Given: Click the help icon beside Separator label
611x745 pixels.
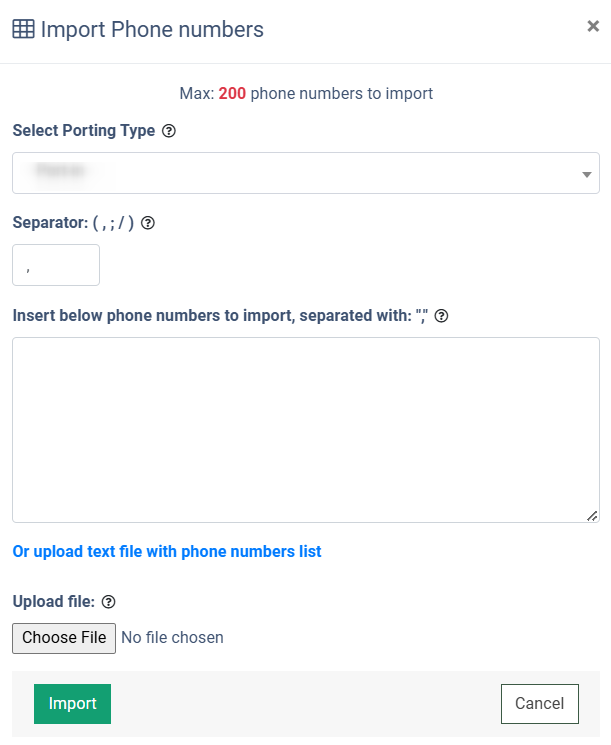Looking at the screenshot, I should pos(148,223).
